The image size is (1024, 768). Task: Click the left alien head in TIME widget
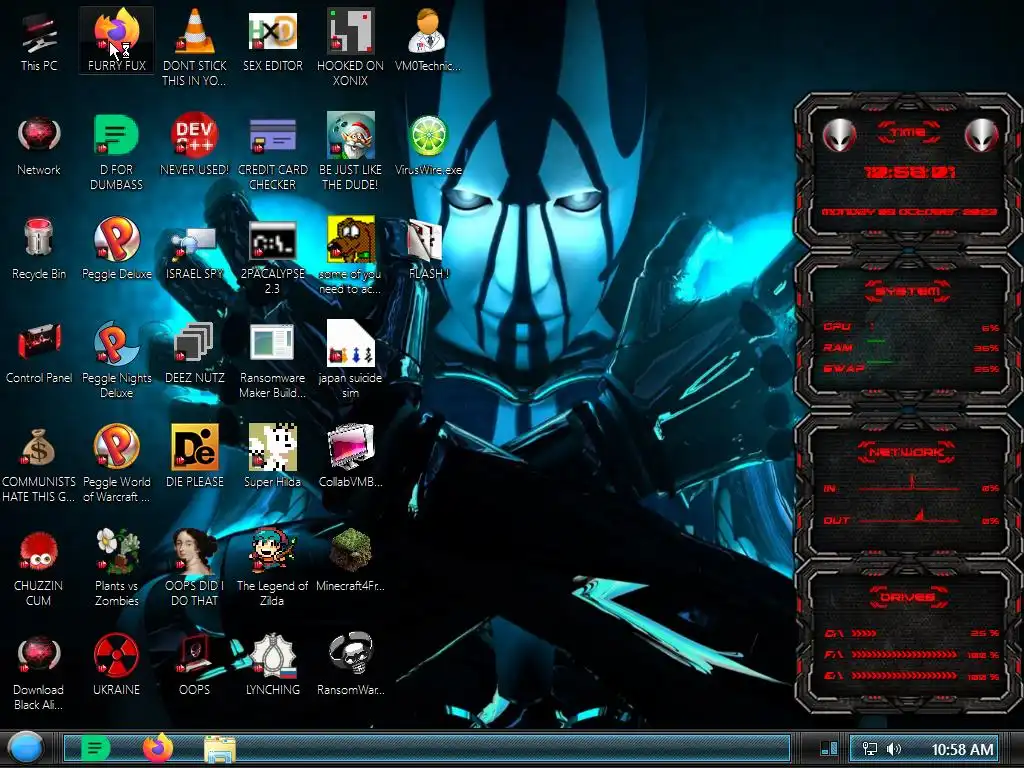(839, 136)
